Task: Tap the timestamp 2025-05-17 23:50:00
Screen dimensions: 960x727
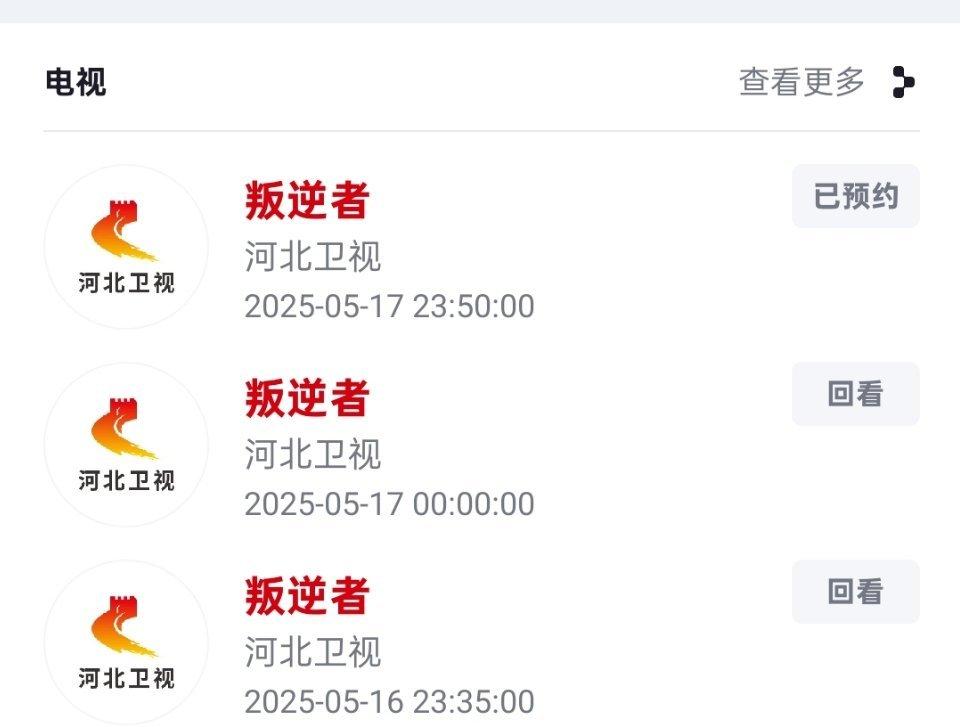Action: point(389,306)
